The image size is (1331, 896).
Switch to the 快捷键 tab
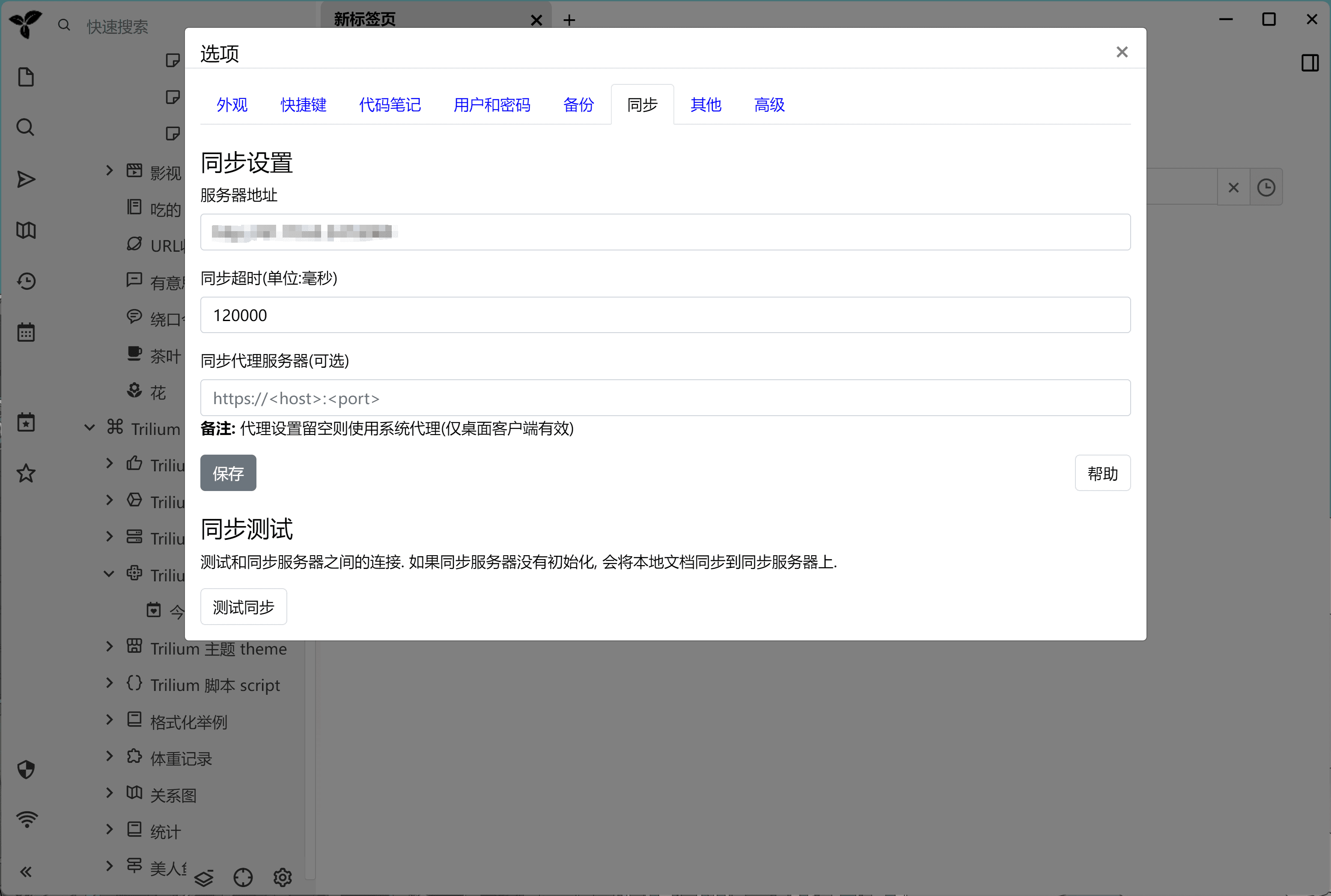pos(304,104)
